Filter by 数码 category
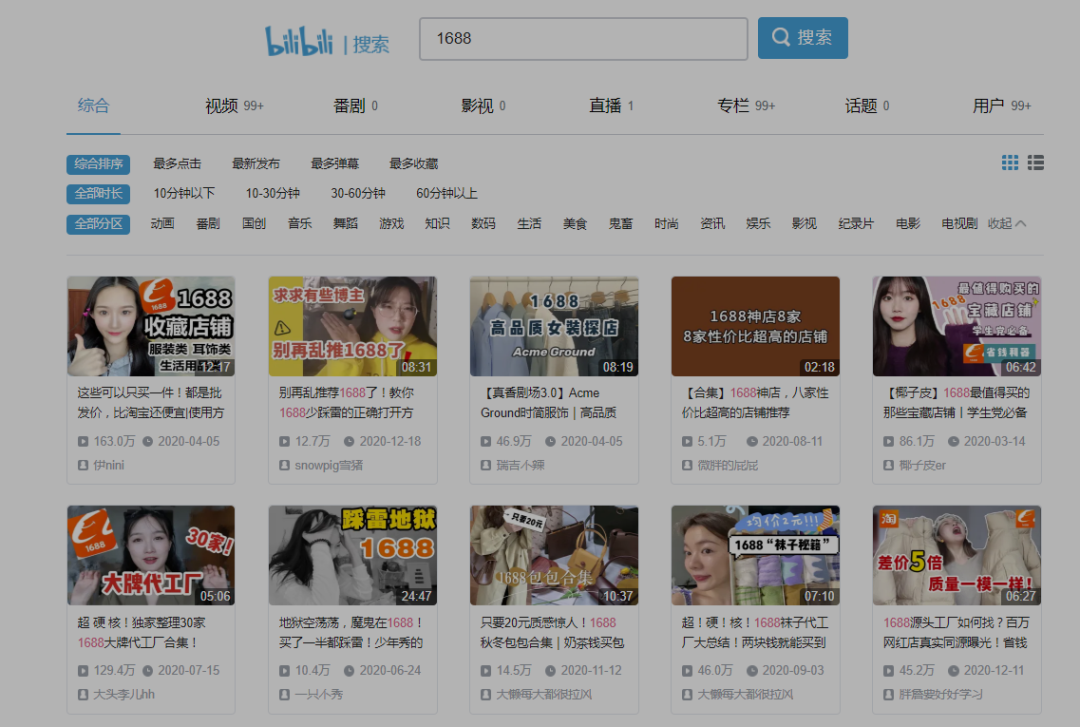Viewport: 1080px width, 727px height. [484, 224]
